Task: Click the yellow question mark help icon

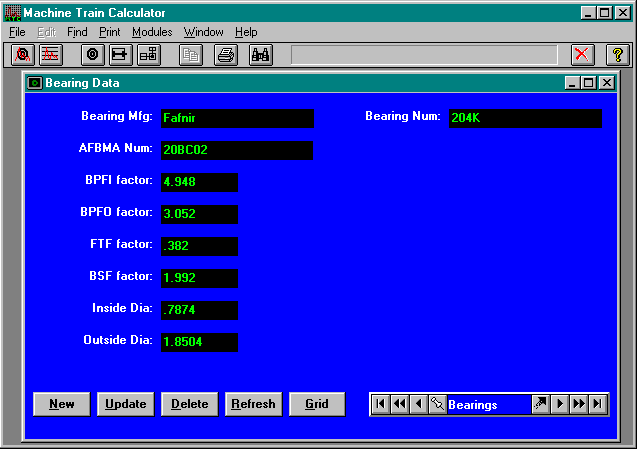Action: point(617,54)
